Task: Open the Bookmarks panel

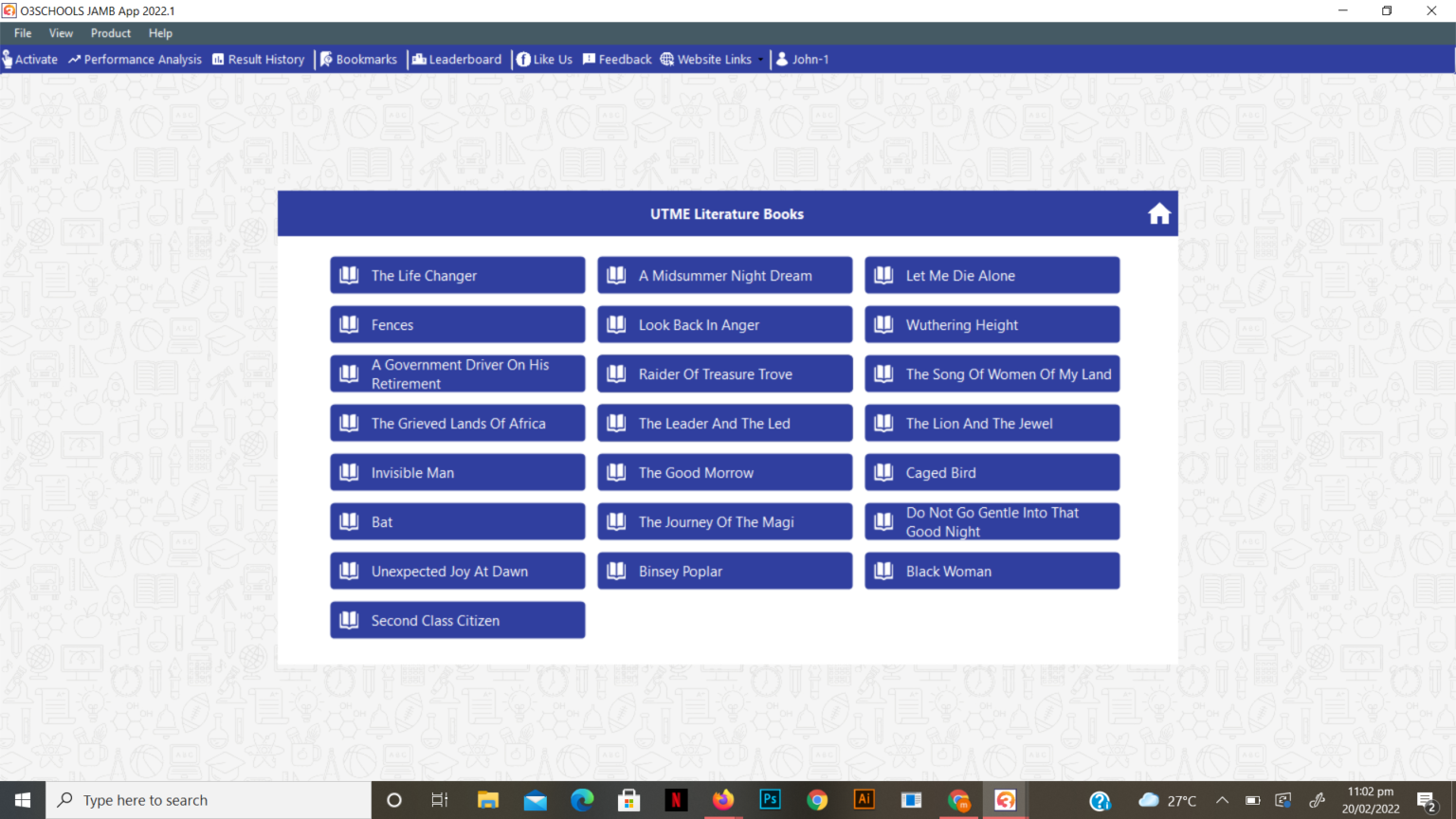Action: point(326,59)
